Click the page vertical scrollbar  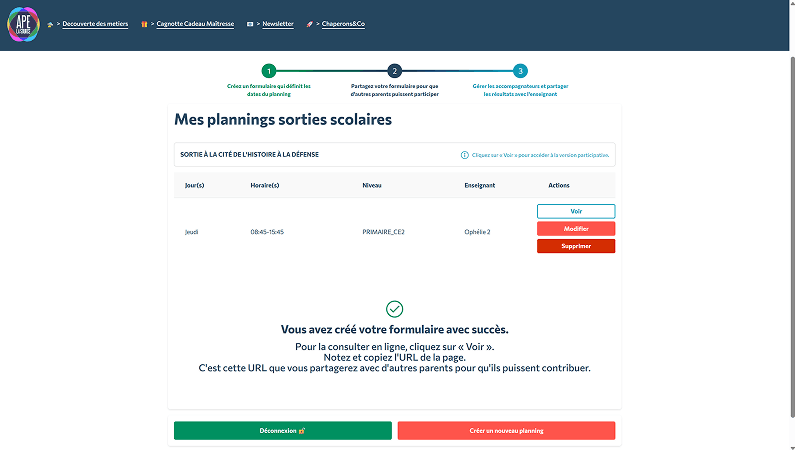[792, 237]
